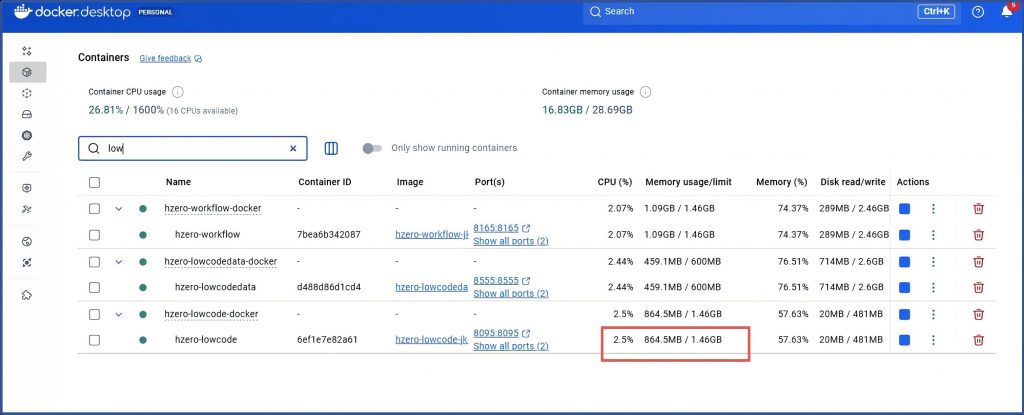This screenshot has width=1024, height=415.
Task: Delete the hzero-lowcode container via trash icon
Action: 978,340
